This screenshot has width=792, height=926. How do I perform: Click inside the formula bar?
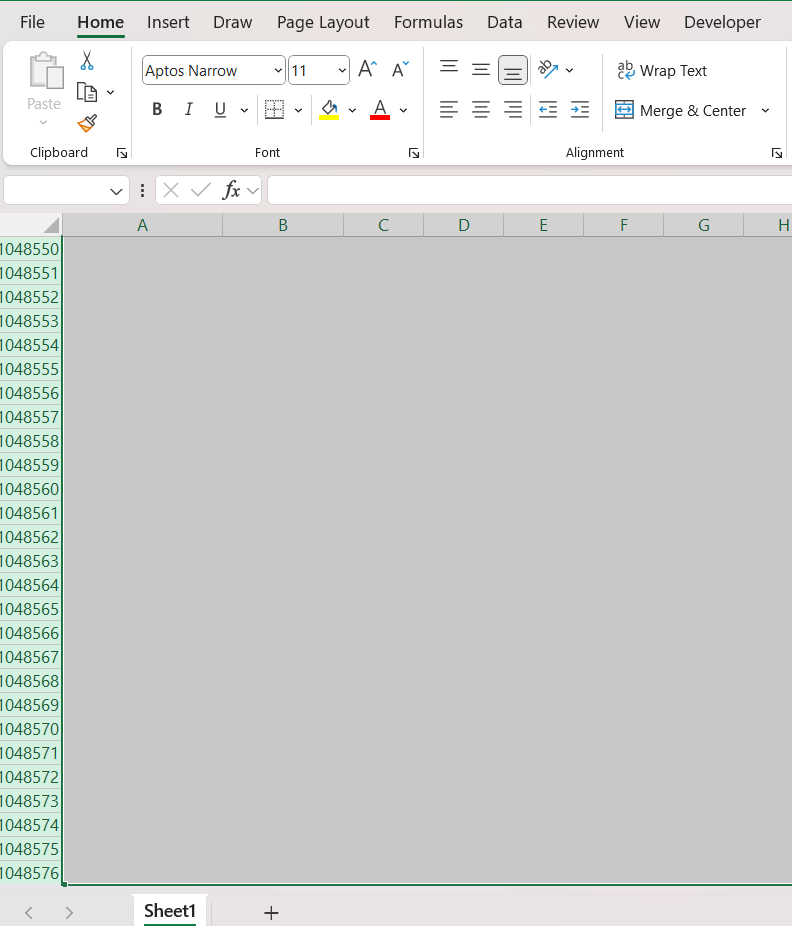coord(530,190)
